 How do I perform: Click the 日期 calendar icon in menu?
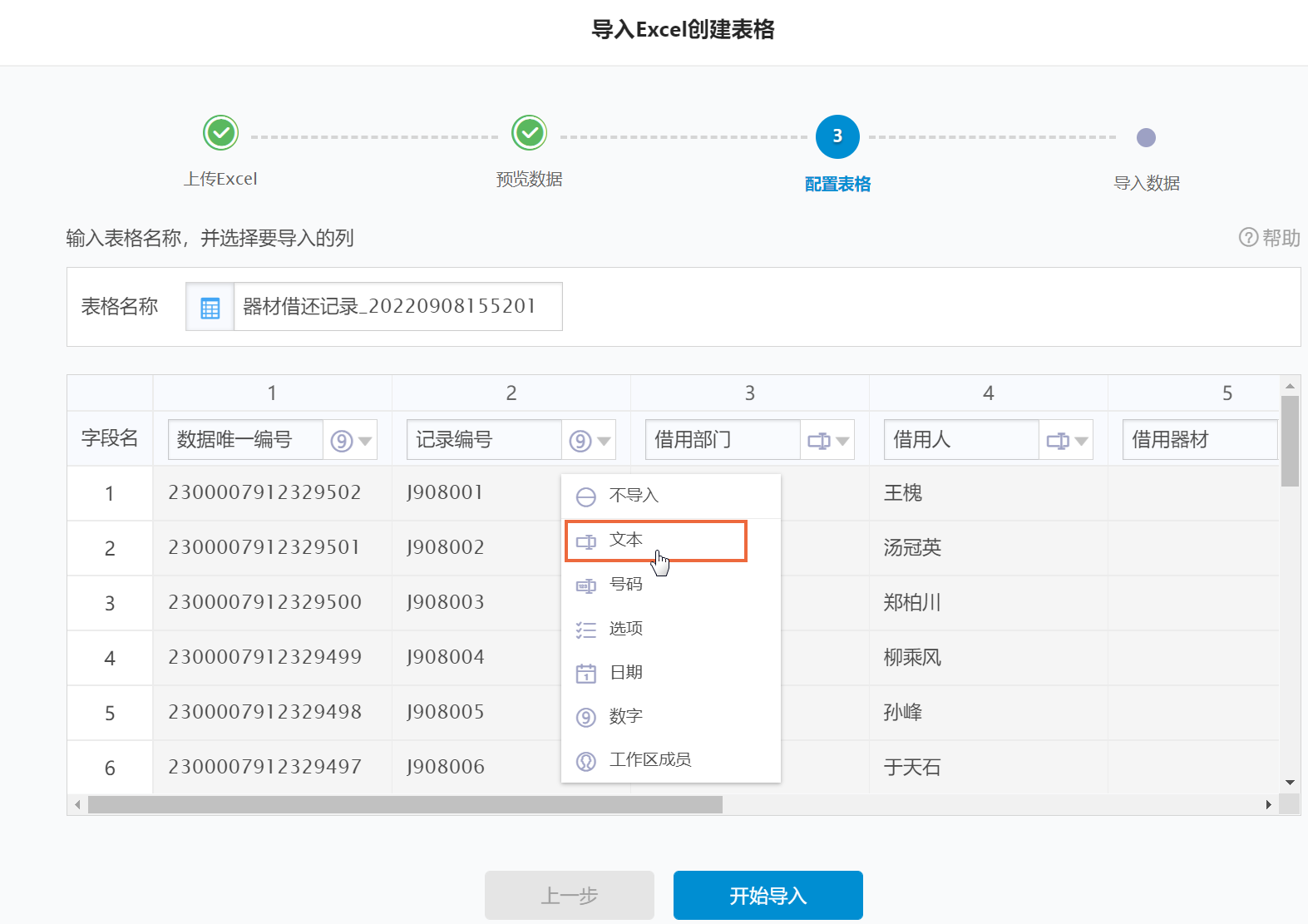(x=586, y=674)
